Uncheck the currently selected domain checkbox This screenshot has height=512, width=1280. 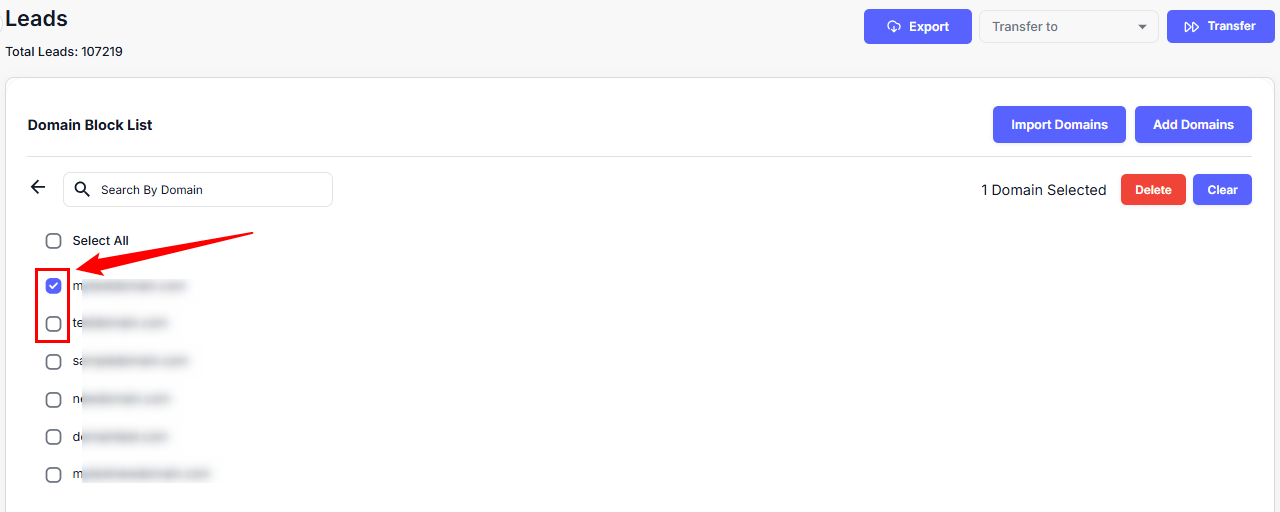click(x=54, y=286)
